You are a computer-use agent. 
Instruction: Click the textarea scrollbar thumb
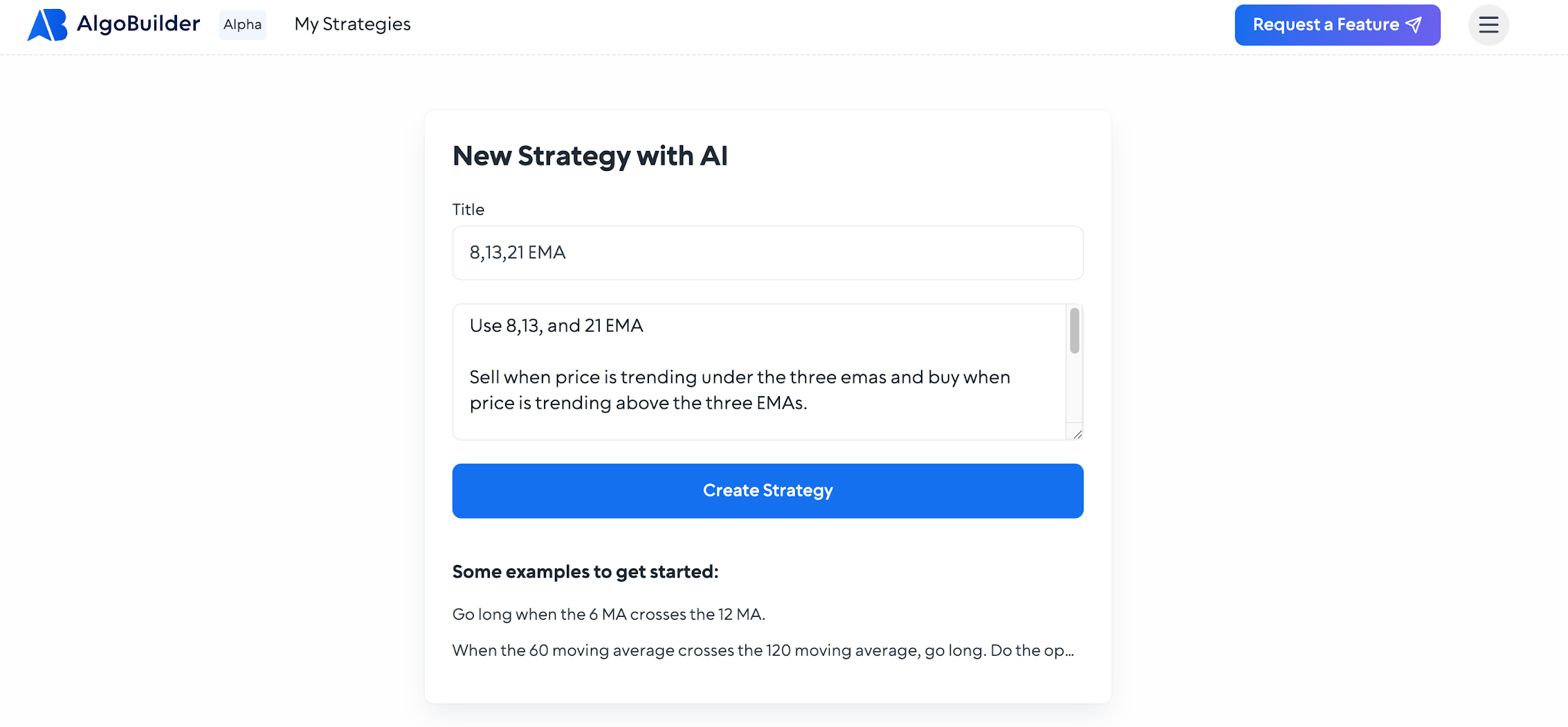click(1075, 331)
